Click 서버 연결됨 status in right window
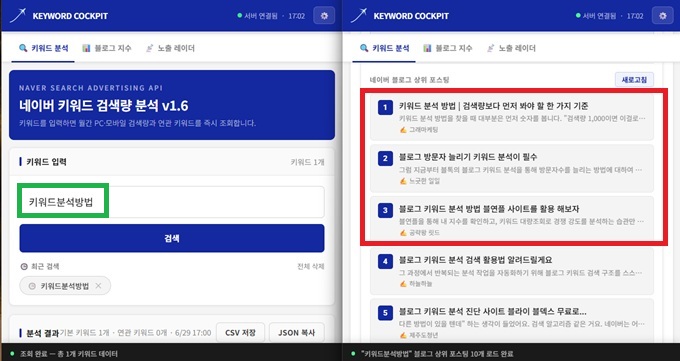 point(596,16)
